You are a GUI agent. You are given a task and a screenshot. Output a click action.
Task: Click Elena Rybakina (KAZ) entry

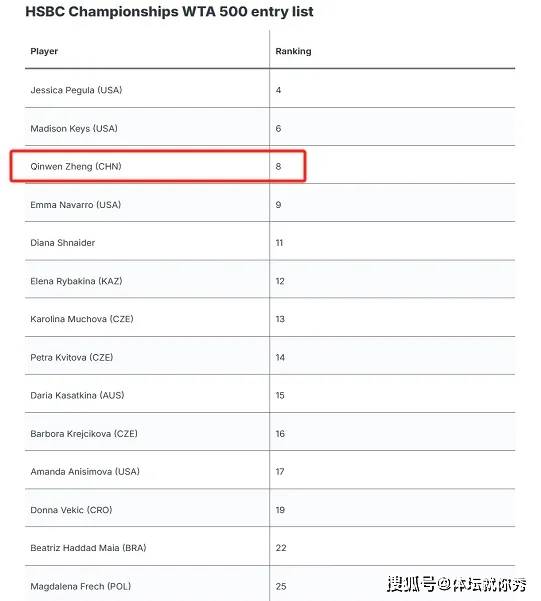76,281
